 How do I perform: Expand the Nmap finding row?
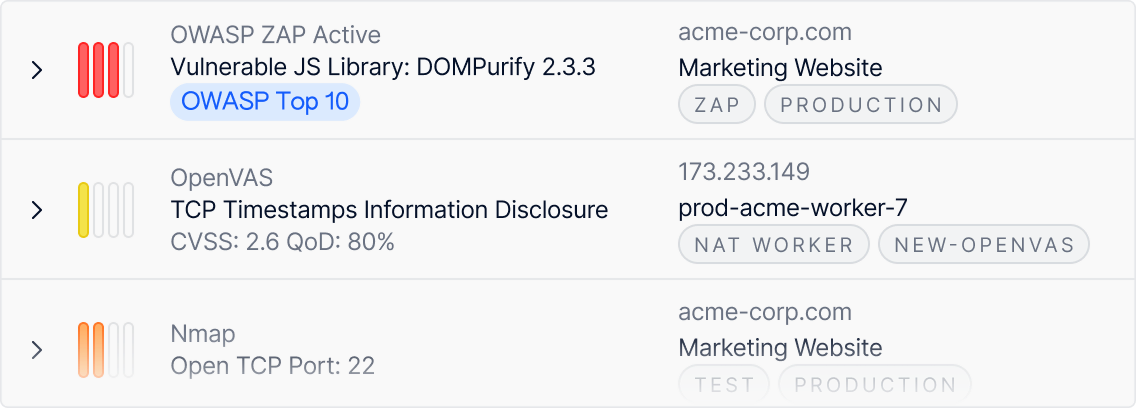coord(37,349)
